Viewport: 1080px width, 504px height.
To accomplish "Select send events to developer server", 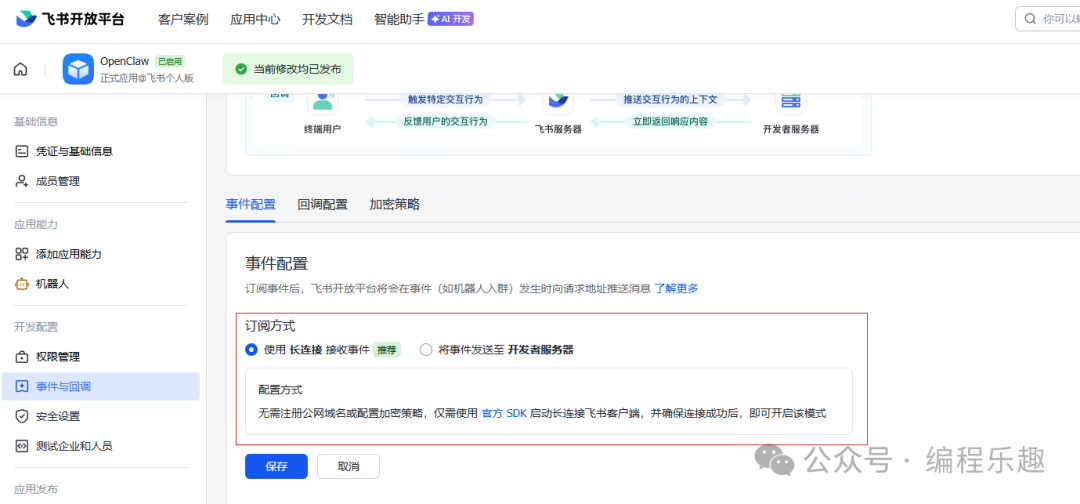I will (426, 350).
